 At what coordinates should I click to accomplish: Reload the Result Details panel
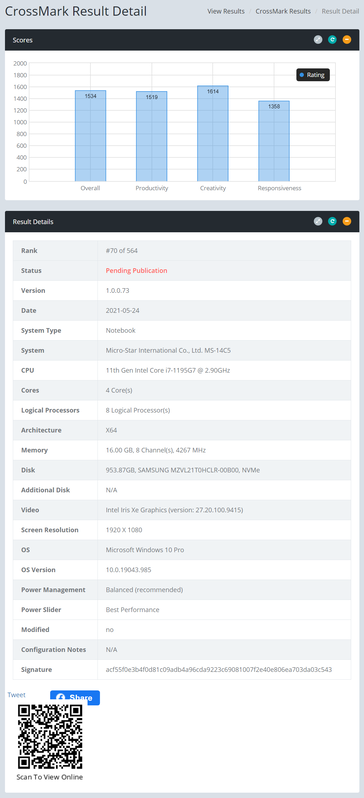pos(332,221)
